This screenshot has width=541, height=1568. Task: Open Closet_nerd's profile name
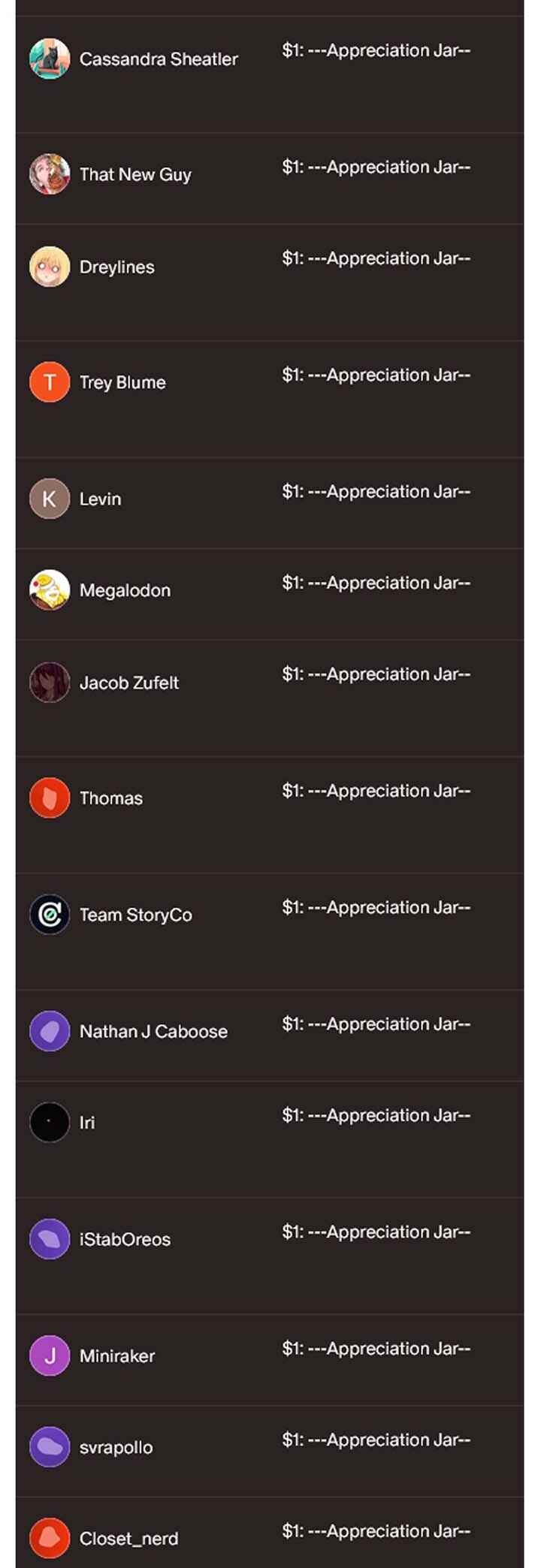coord(128,1539)
